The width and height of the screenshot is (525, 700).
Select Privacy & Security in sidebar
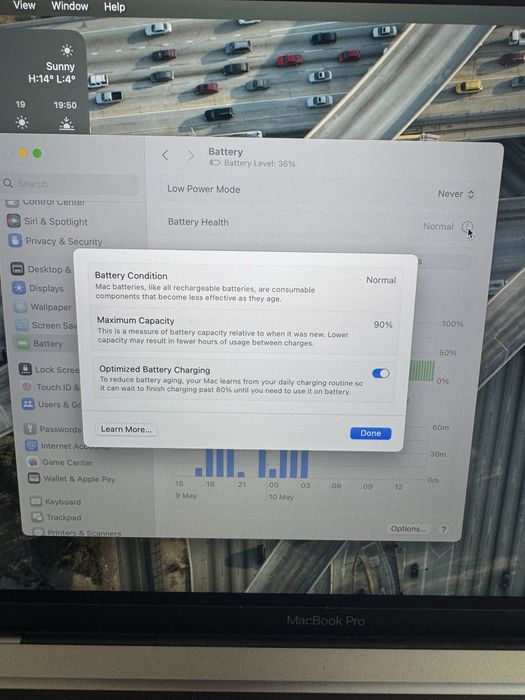click(64, 242)
